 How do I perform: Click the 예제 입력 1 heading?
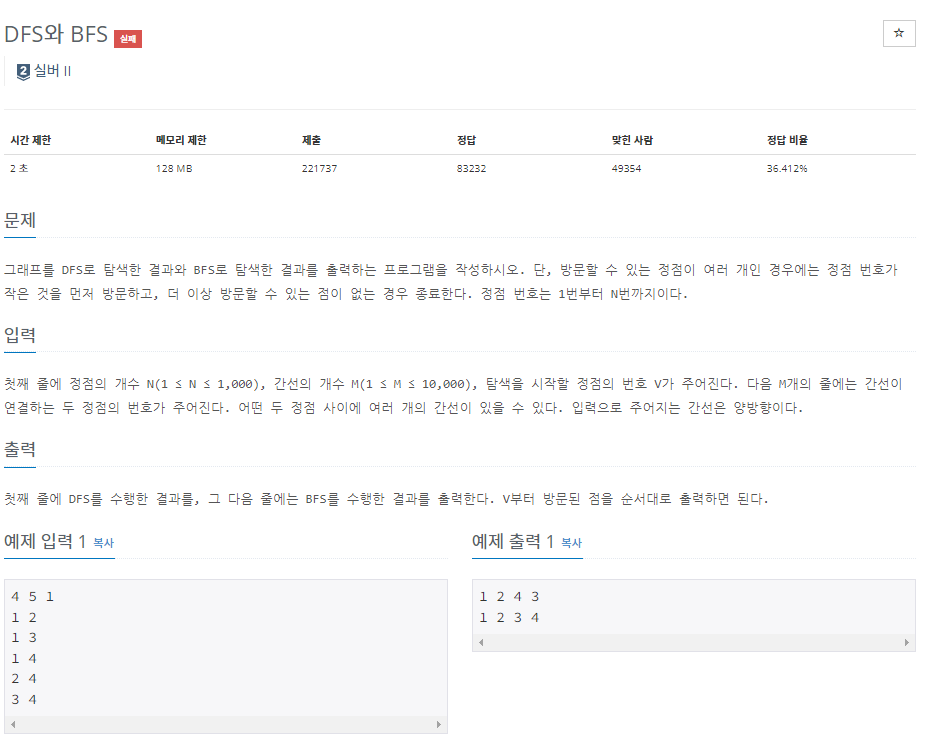click(45, 541)
